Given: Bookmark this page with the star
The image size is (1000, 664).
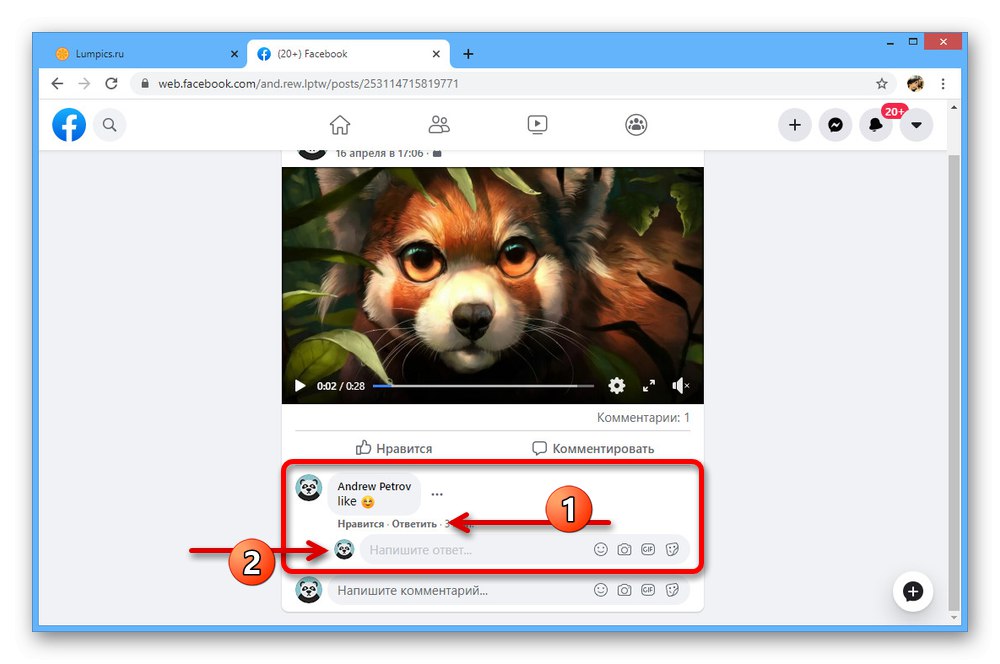Looking at the screenshot, I should pos(881,84).
